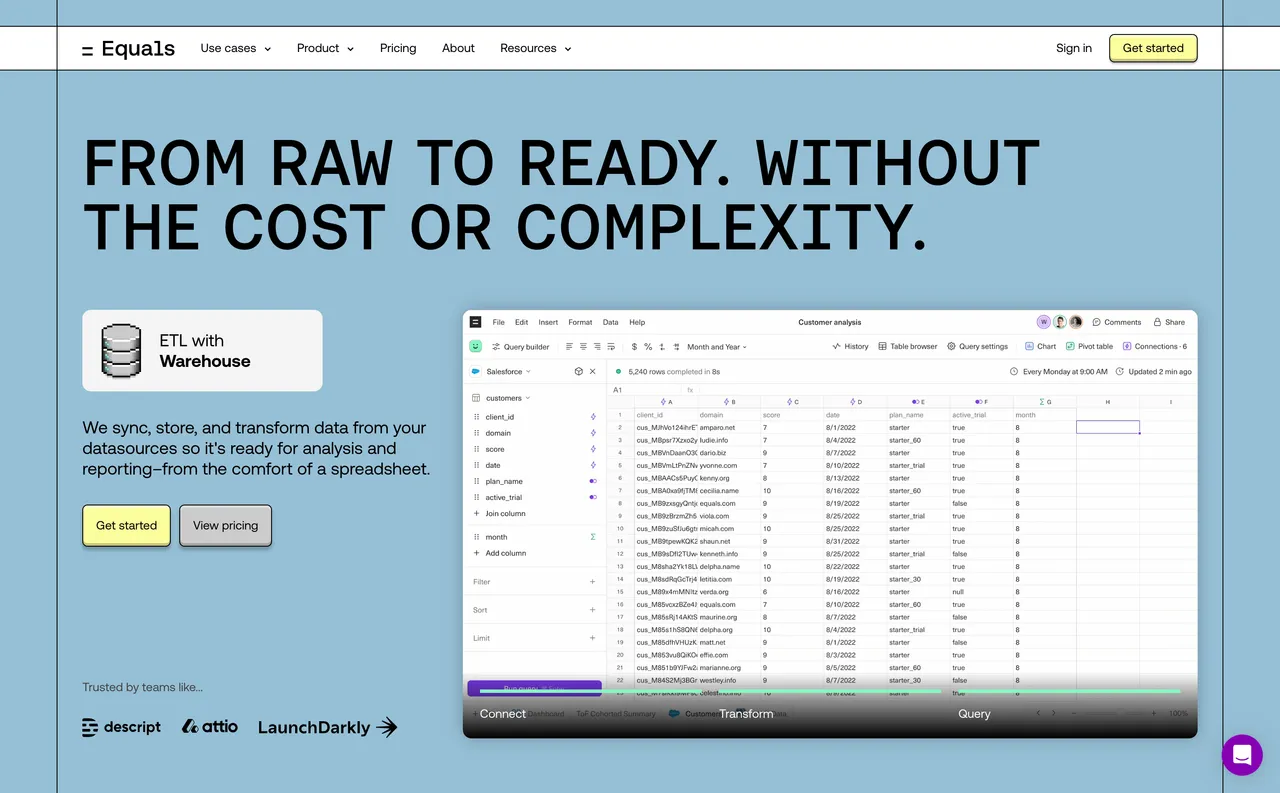This screenshot has width=1280, height=793.
Task: Open the Resources dropdown
Action: click(535, 48)
